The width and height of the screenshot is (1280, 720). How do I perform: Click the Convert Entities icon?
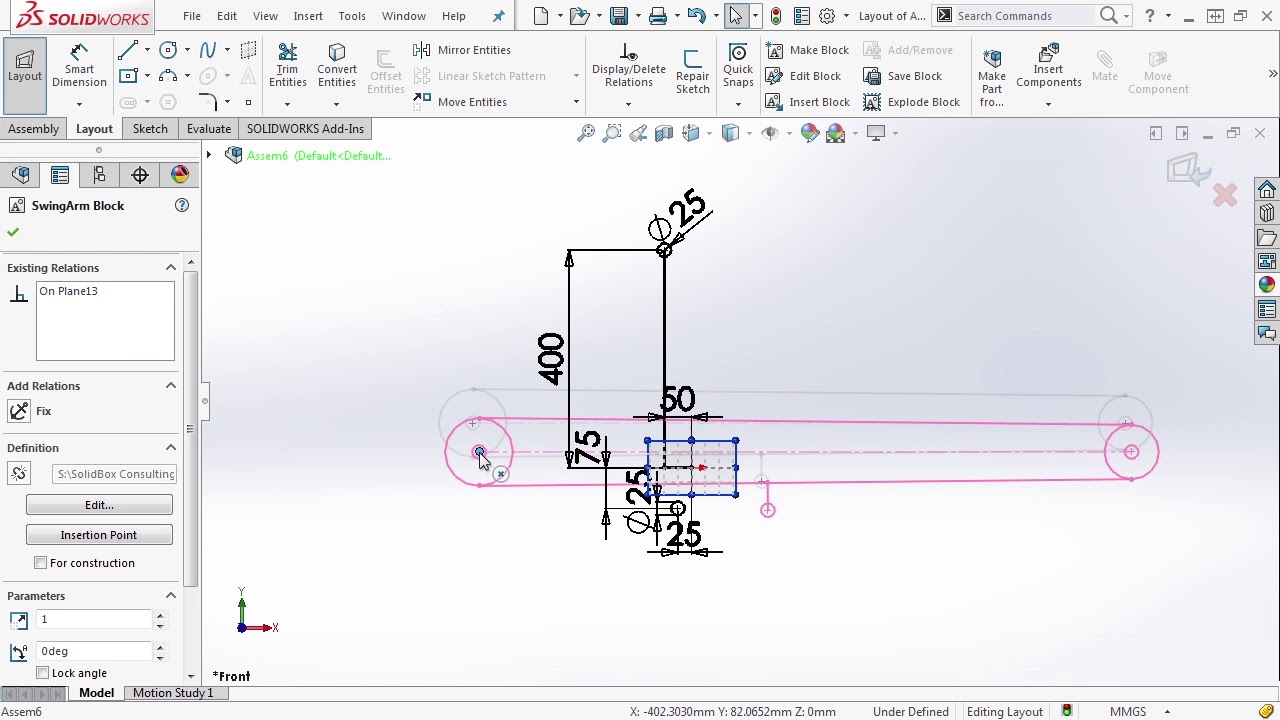pyautogui.click(x=337, y=66)
